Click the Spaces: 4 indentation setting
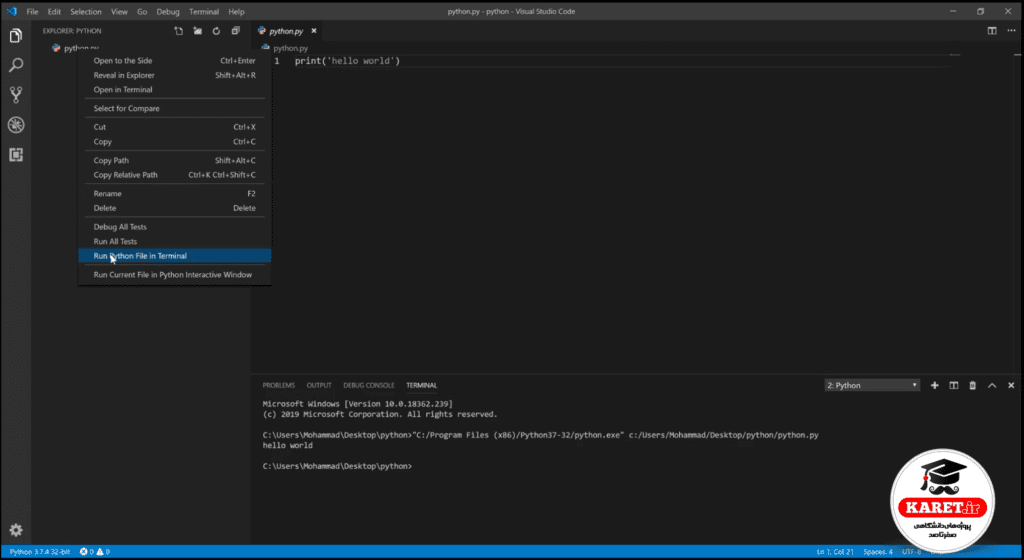1024x560 pixels. 878,552
